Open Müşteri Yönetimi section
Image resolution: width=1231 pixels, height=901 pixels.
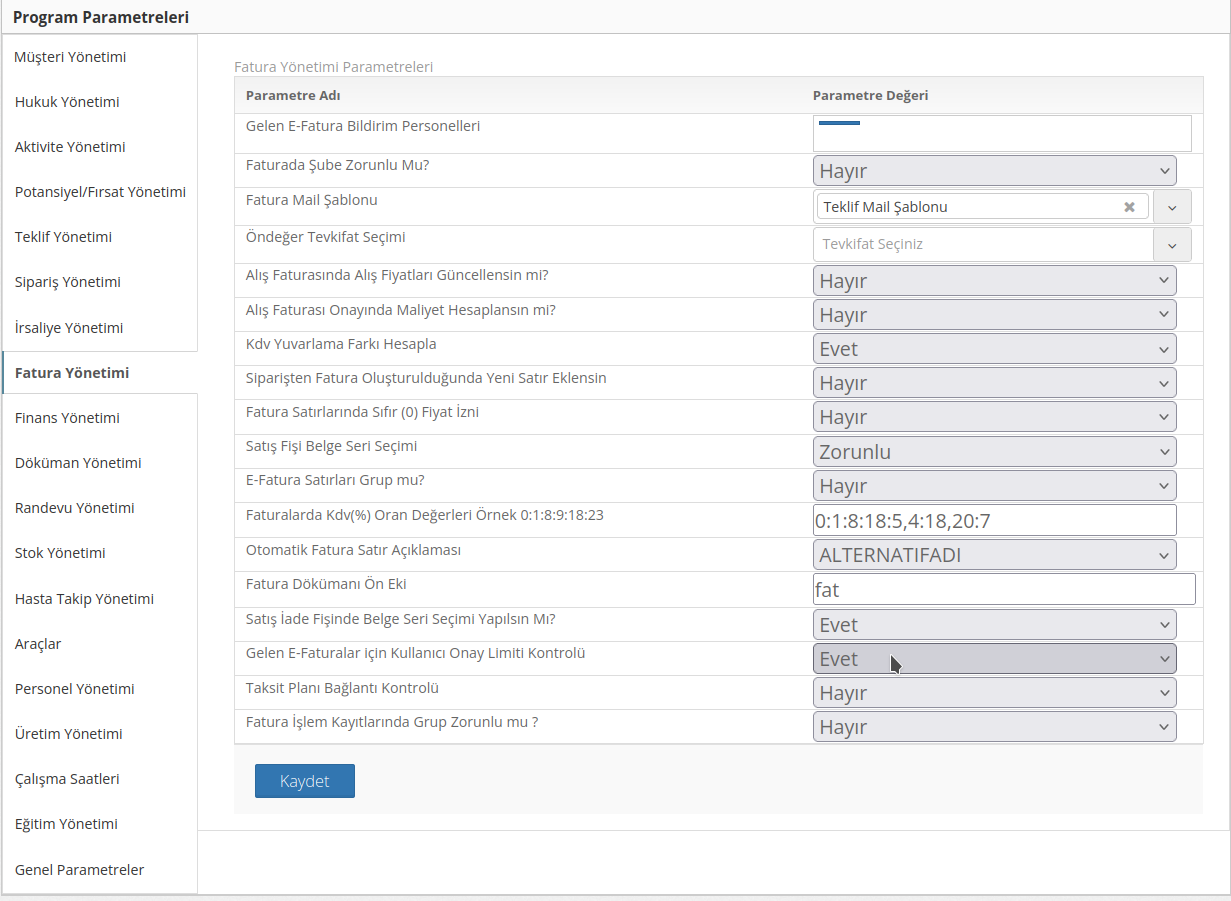pyautogui.click(x=70, y=57)
